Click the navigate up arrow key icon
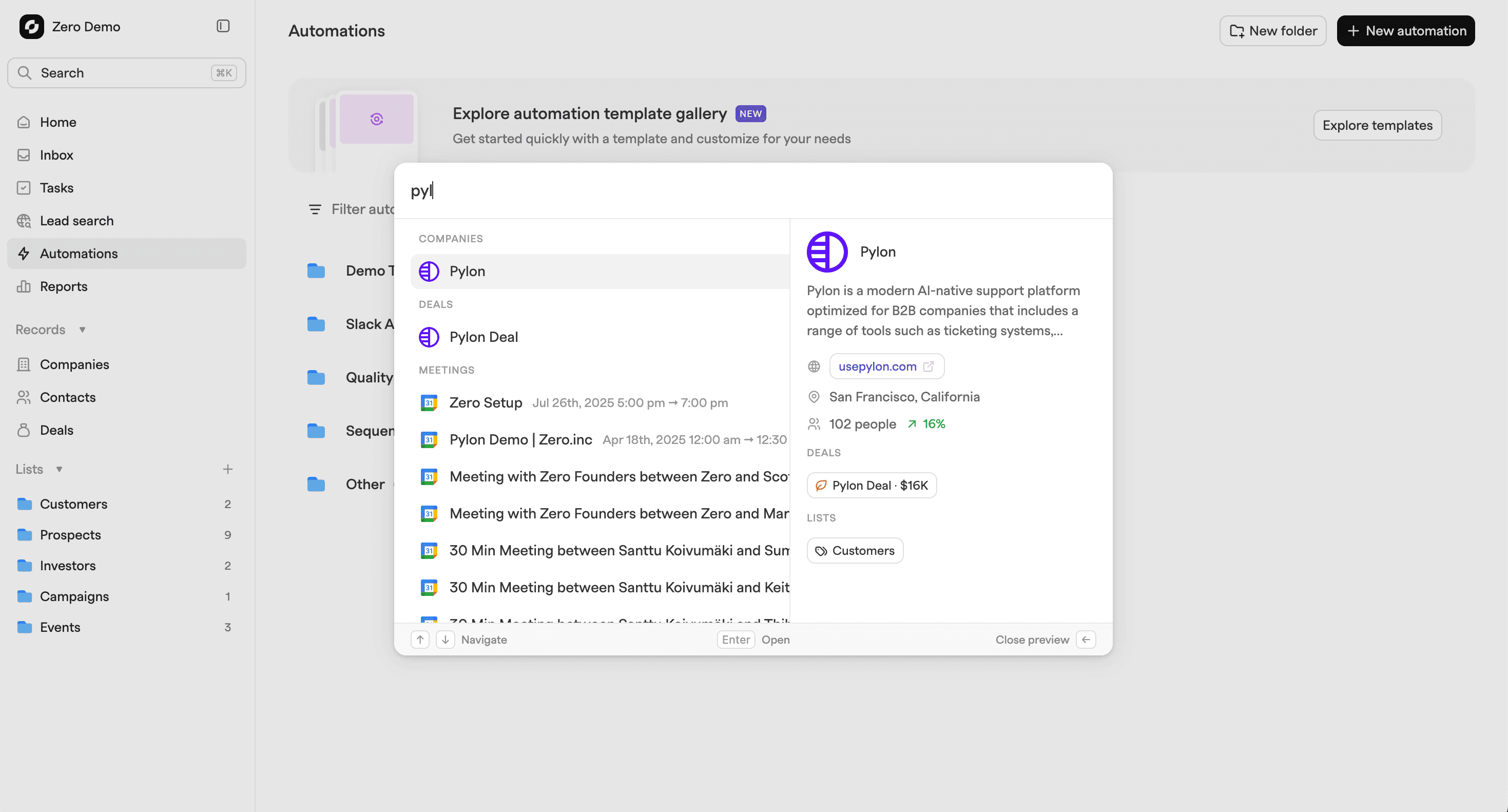The image size is (1508, 812). (x=420, y=640)
